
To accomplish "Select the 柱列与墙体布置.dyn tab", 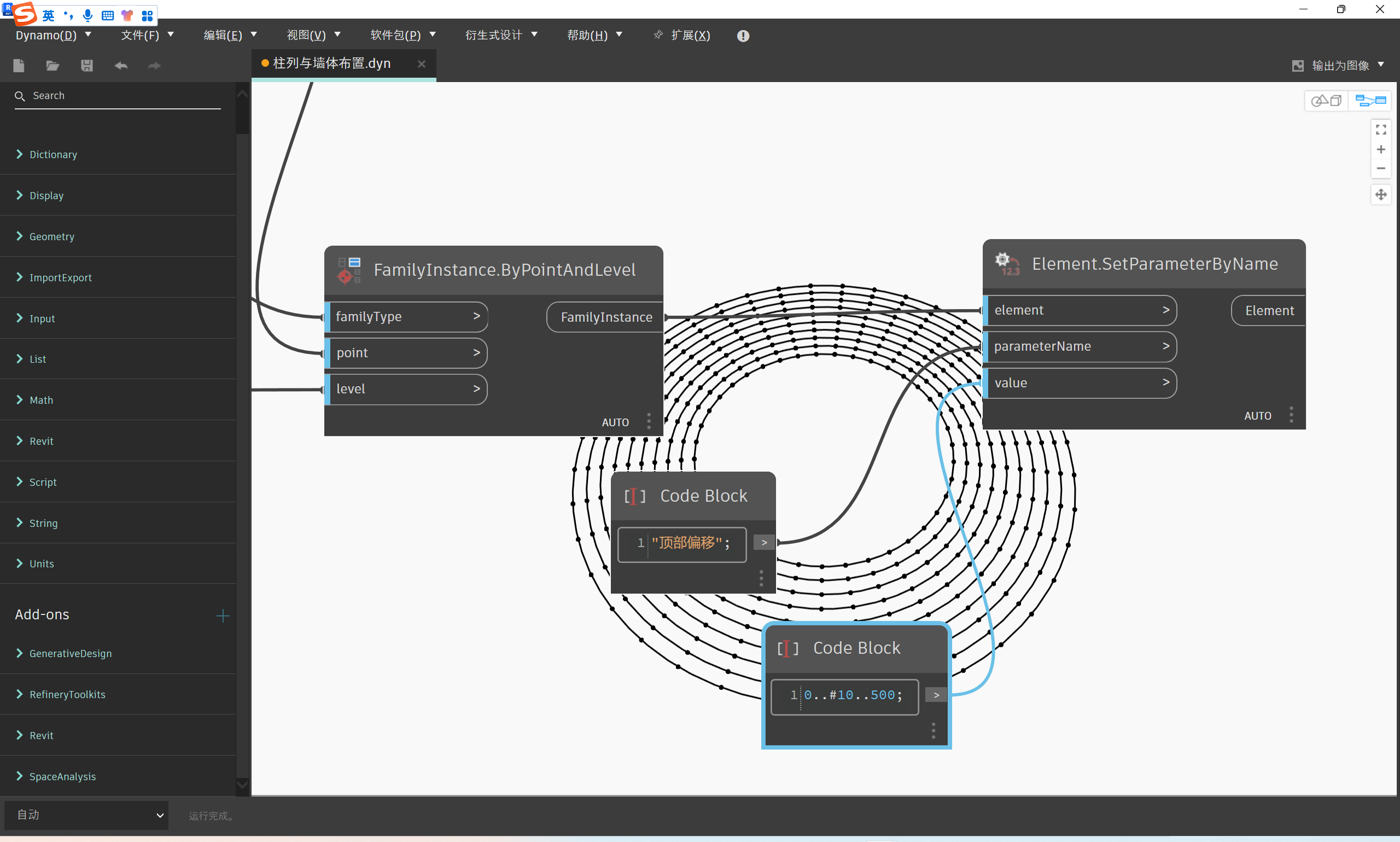I will pyautogui.click(x=332, y=63).
